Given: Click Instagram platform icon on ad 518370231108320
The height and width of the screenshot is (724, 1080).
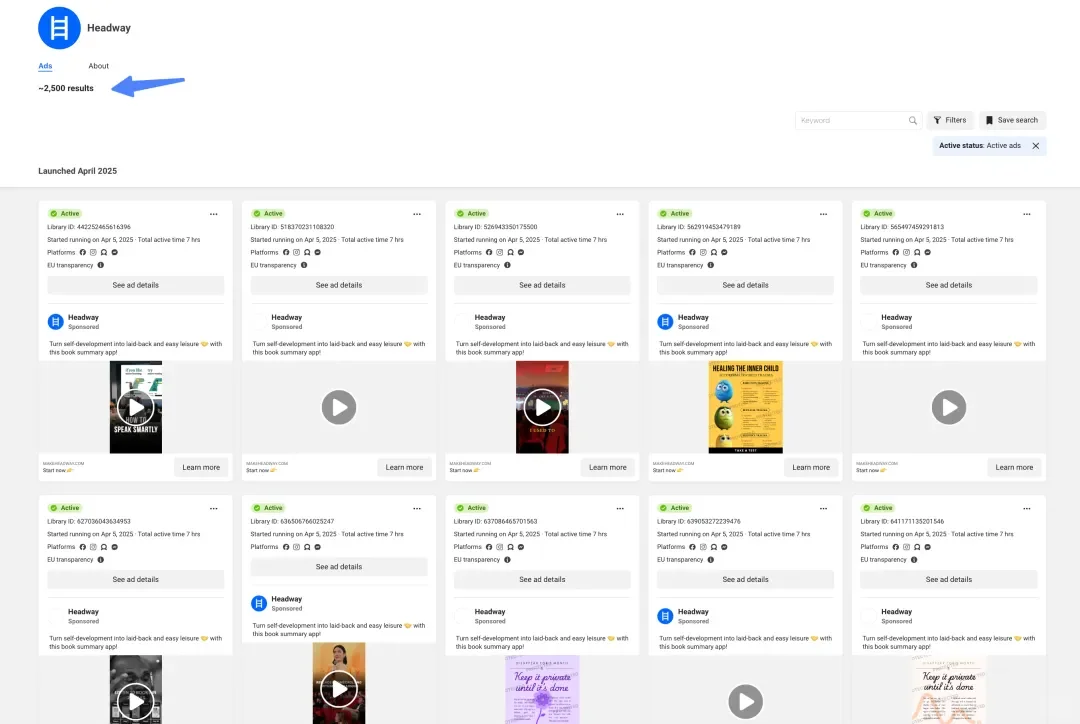Looking at the screenshot, I should pos(296,253).
